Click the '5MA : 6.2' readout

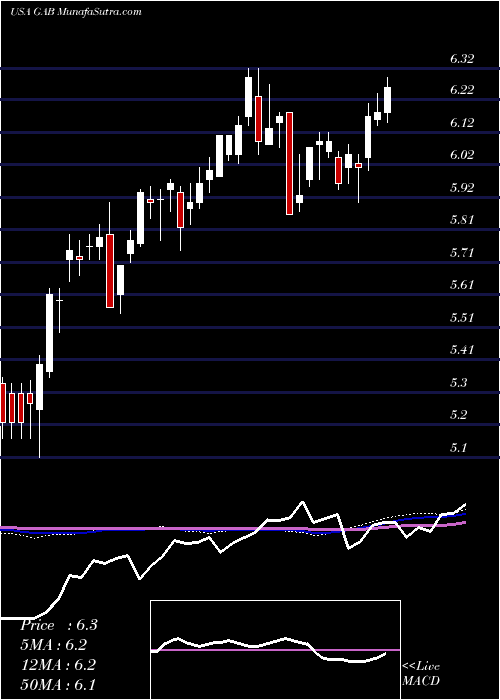coord(53,645)
